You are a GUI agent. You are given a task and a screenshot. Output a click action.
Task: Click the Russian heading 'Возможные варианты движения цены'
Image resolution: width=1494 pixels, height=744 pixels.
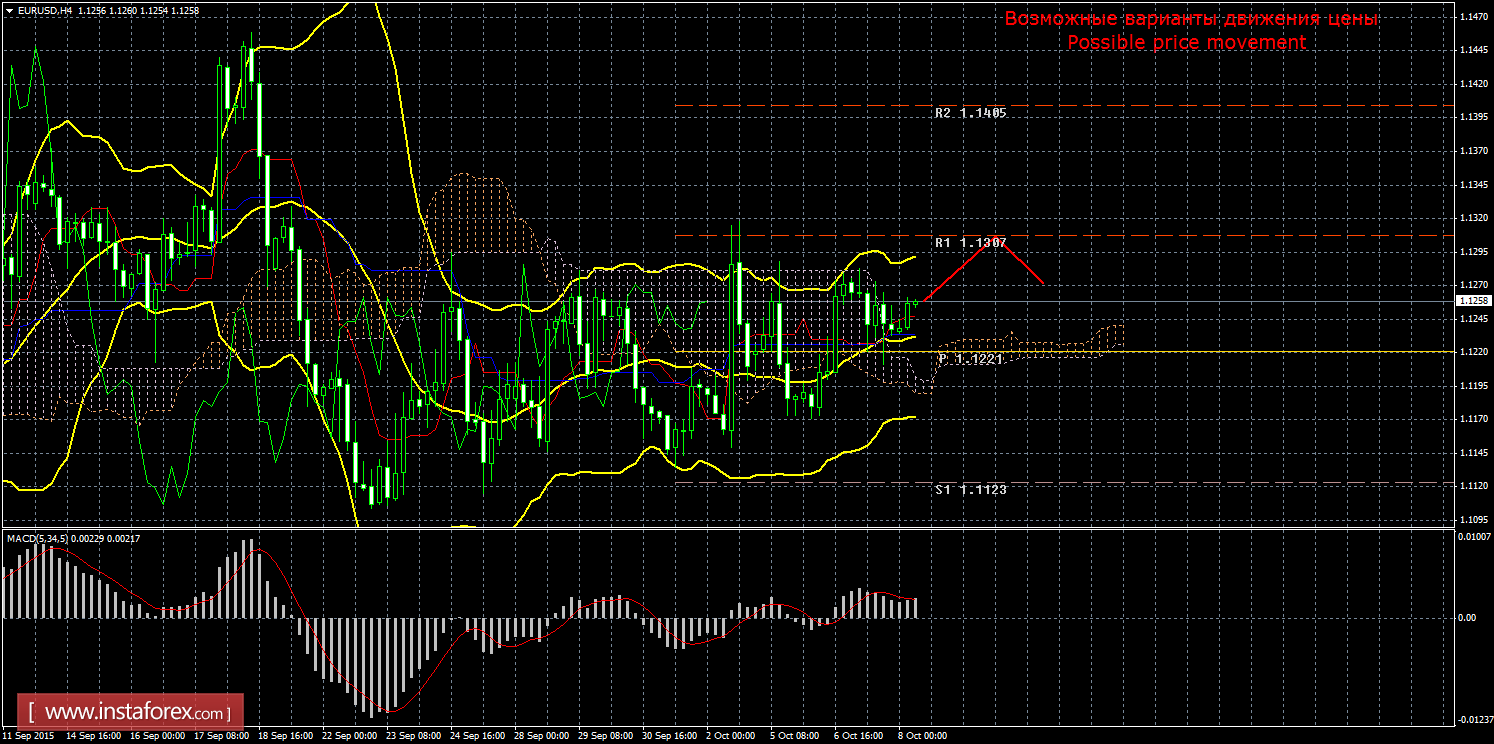[x=1191, y=19]
